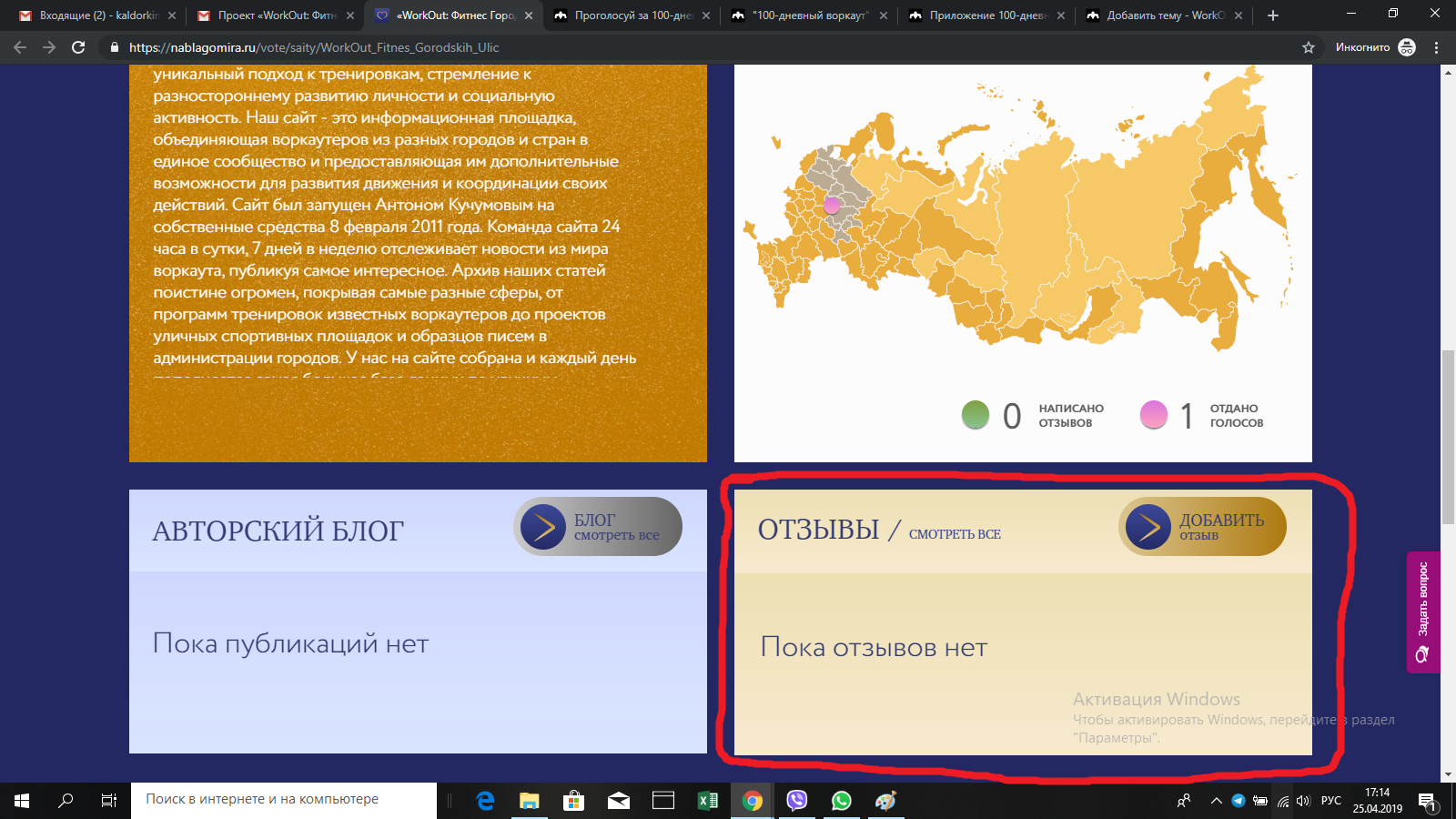This screenshot has width=1456, height=819.
Task: Bookmark this page with the star icon
Action: click(x=1309, y=47)
